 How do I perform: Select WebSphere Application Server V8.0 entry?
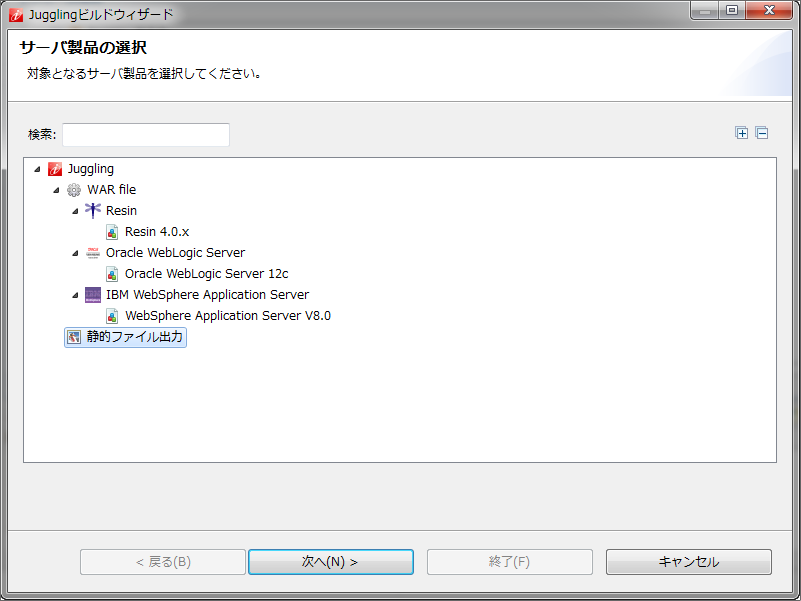(228, 316)
